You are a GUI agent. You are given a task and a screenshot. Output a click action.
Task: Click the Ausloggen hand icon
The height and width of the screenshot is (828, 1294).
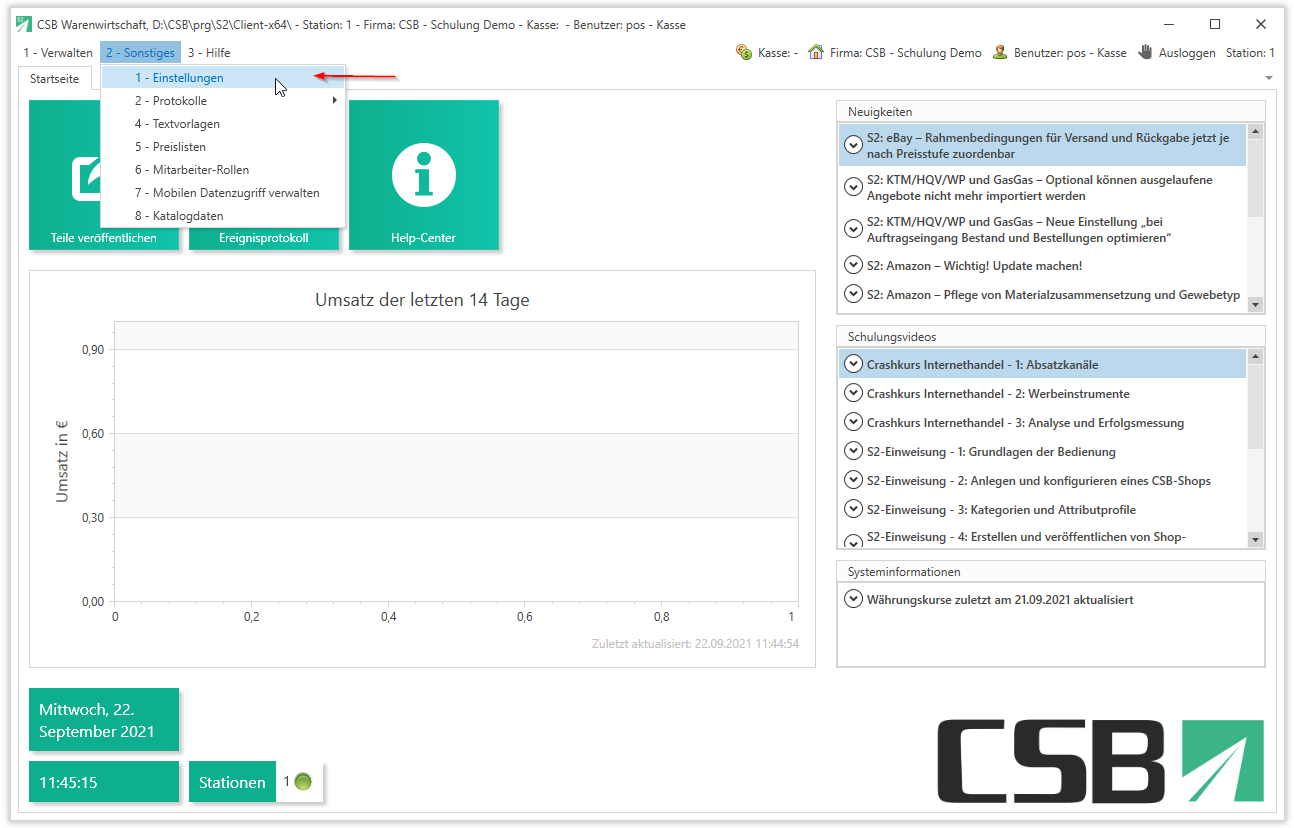pos(1146,53)
